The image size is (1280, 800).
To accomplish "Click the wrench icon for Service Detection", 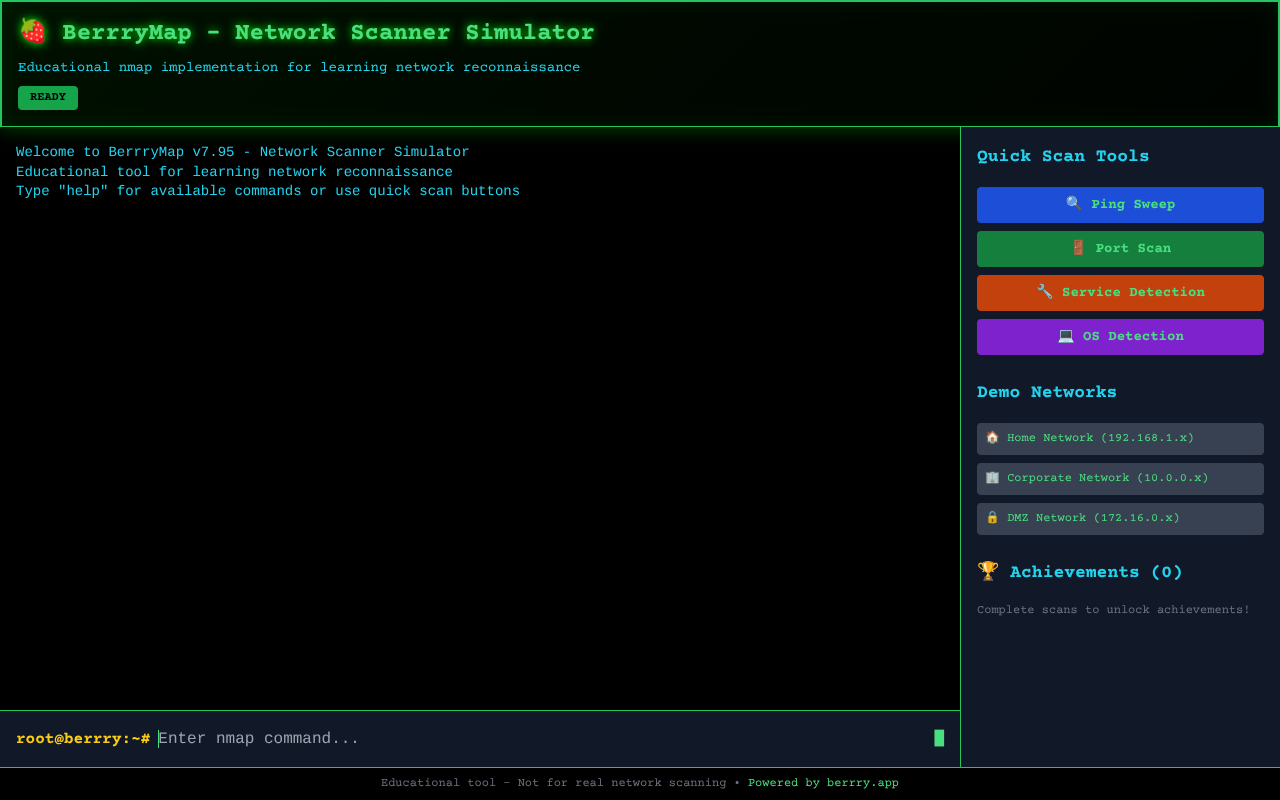I will 1044,291.
